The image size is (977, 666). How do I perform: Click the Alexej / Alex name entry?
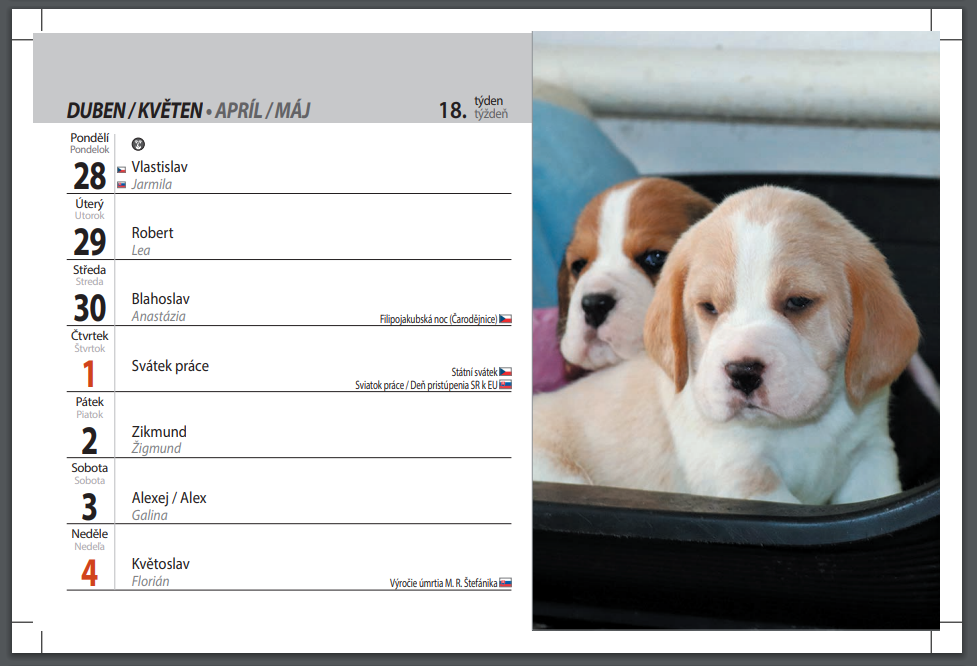169,498
